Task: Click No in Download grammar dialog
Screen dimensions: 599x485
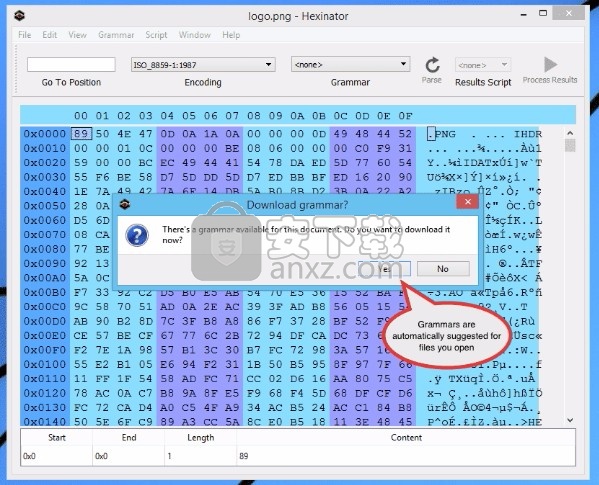Action: [x=443, y=269]
